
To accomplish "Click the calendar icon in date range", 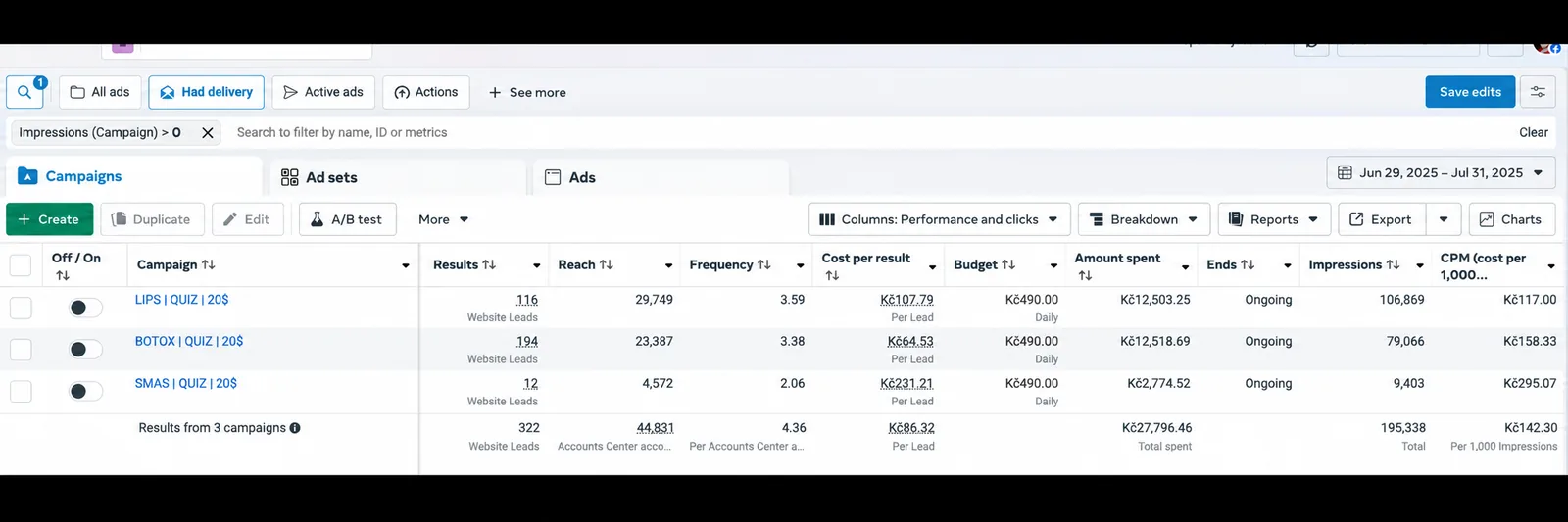I will (x=1346, y=172).
